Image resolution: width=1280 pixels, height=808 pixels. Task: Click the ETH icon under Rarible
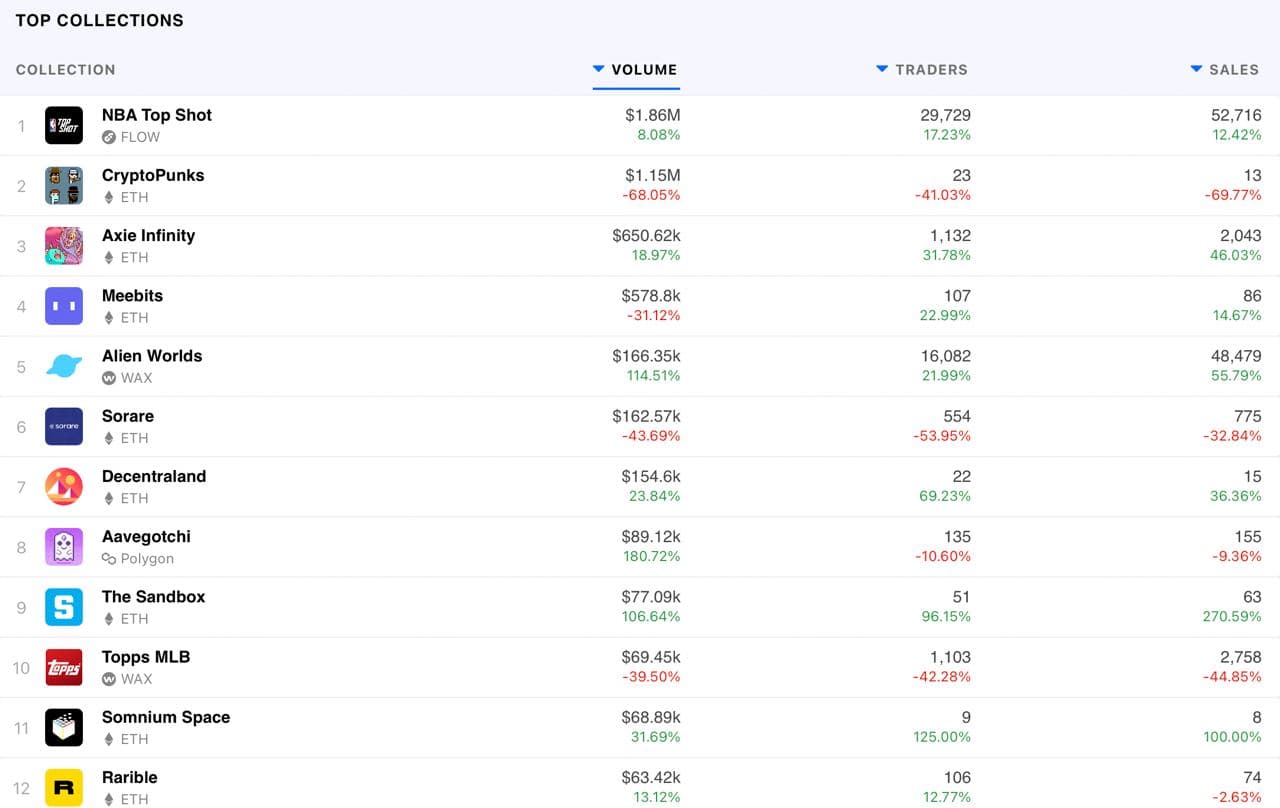[x=109, y=799]
